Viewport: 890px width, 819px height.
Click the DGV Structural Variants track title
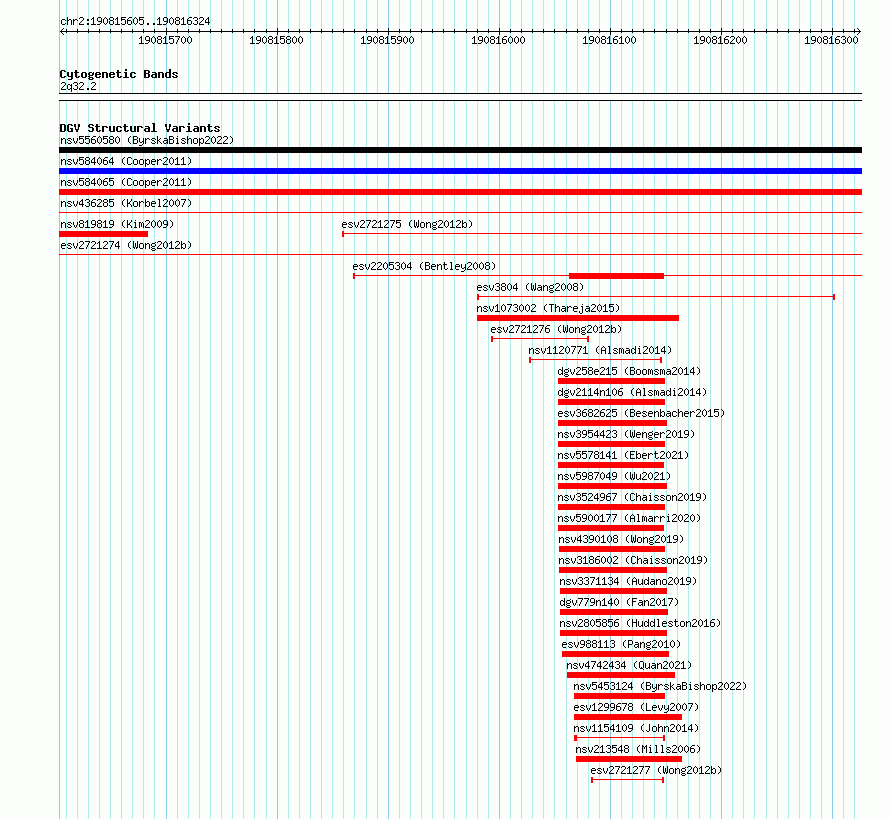pyautogui.click(x=140, y=128)
